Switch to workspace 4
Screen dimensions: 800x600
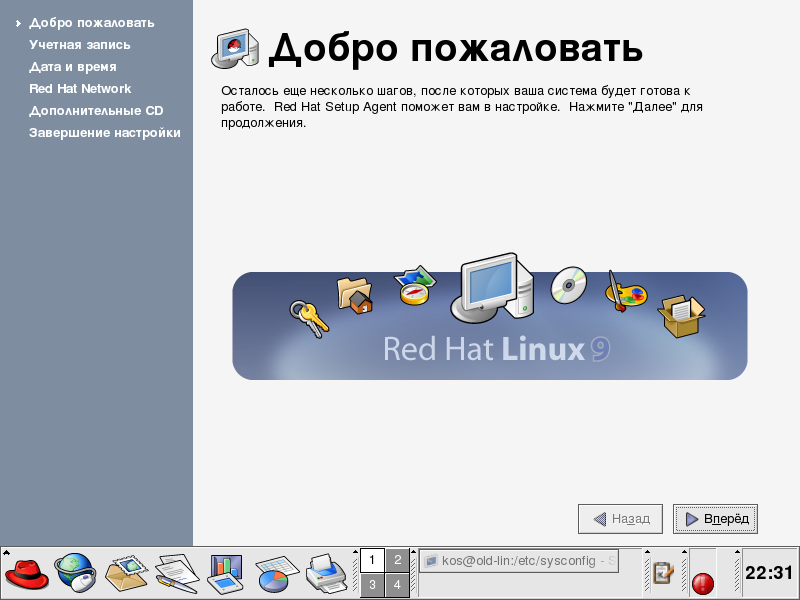[x=398, y=585]
